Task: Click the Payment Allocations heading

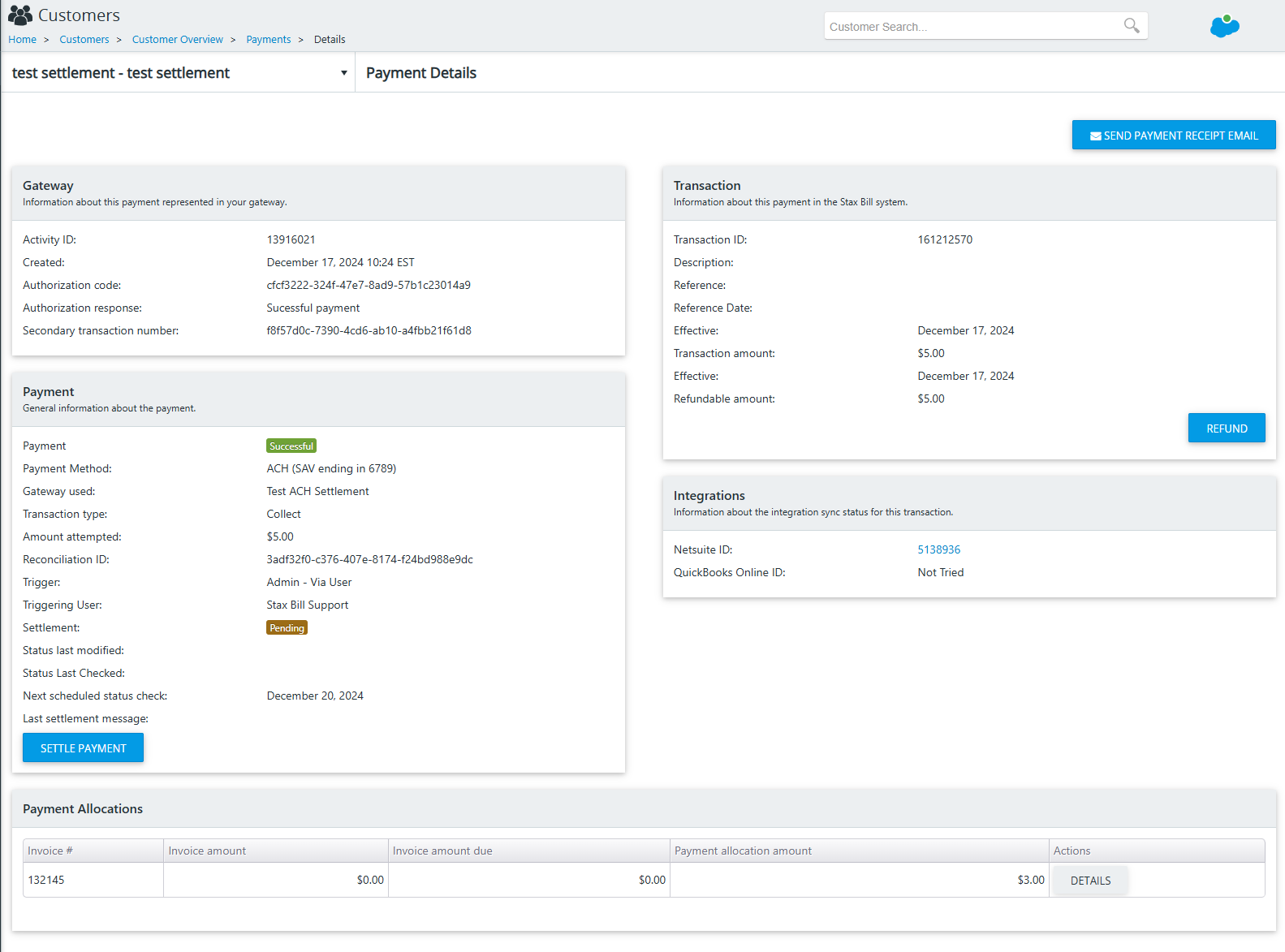Action: coord(83,809)
